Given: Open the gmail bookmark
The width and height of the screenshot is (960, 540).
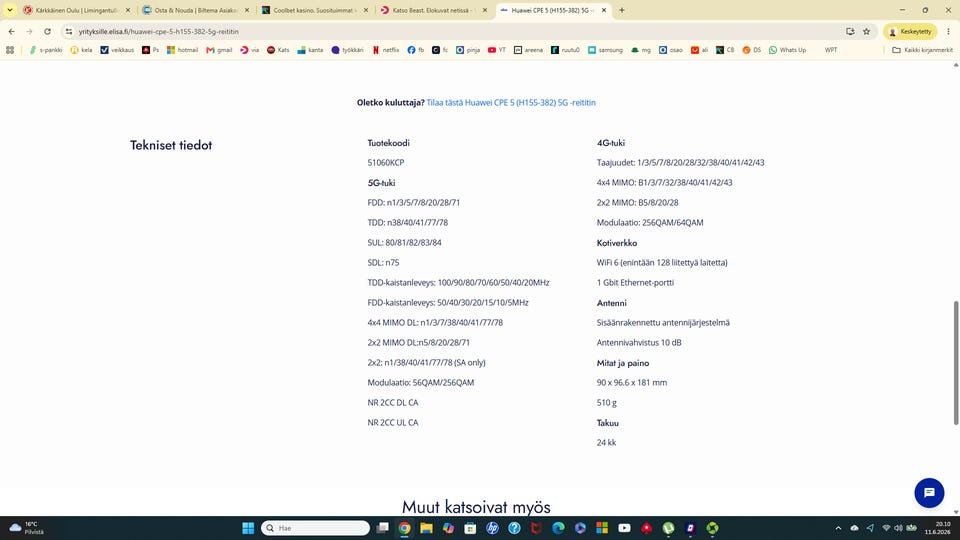Looking at the screenshot, I should pyautogui.click(x=219, y=50).
